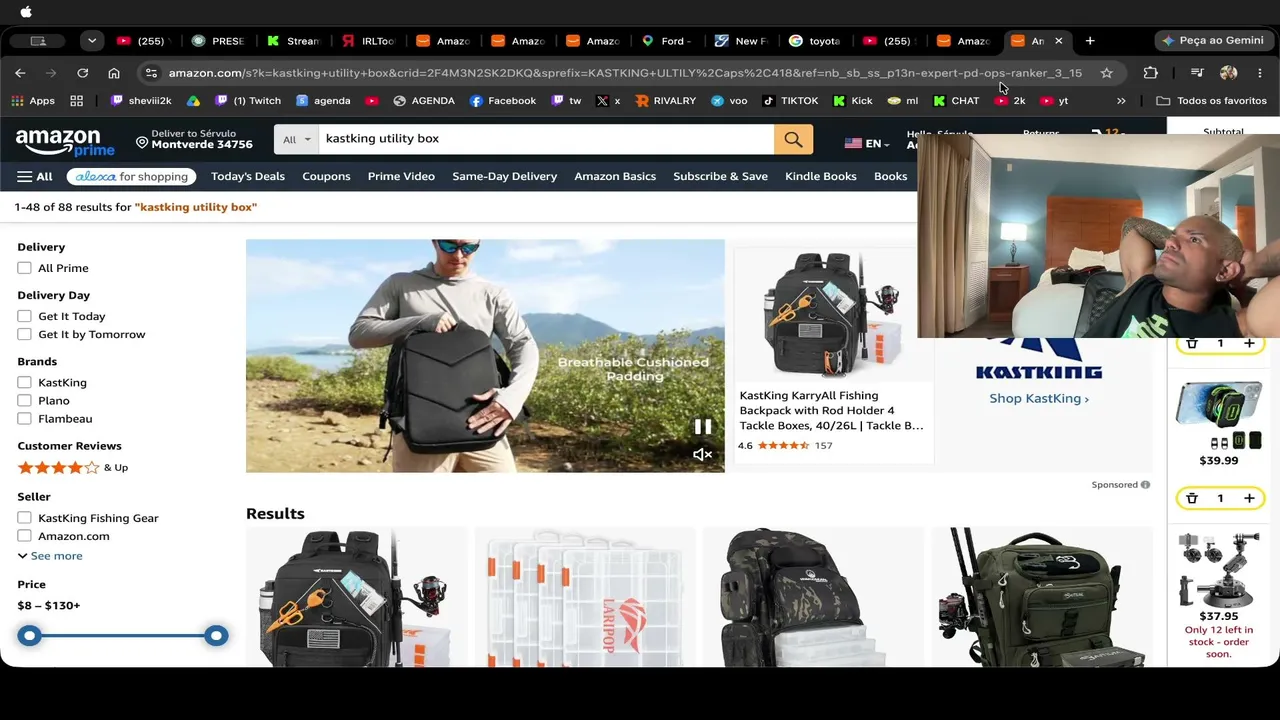Screen dimensions: 1280x720
Task: Open the media control icon in toolbar
Action: point(1197,73)
